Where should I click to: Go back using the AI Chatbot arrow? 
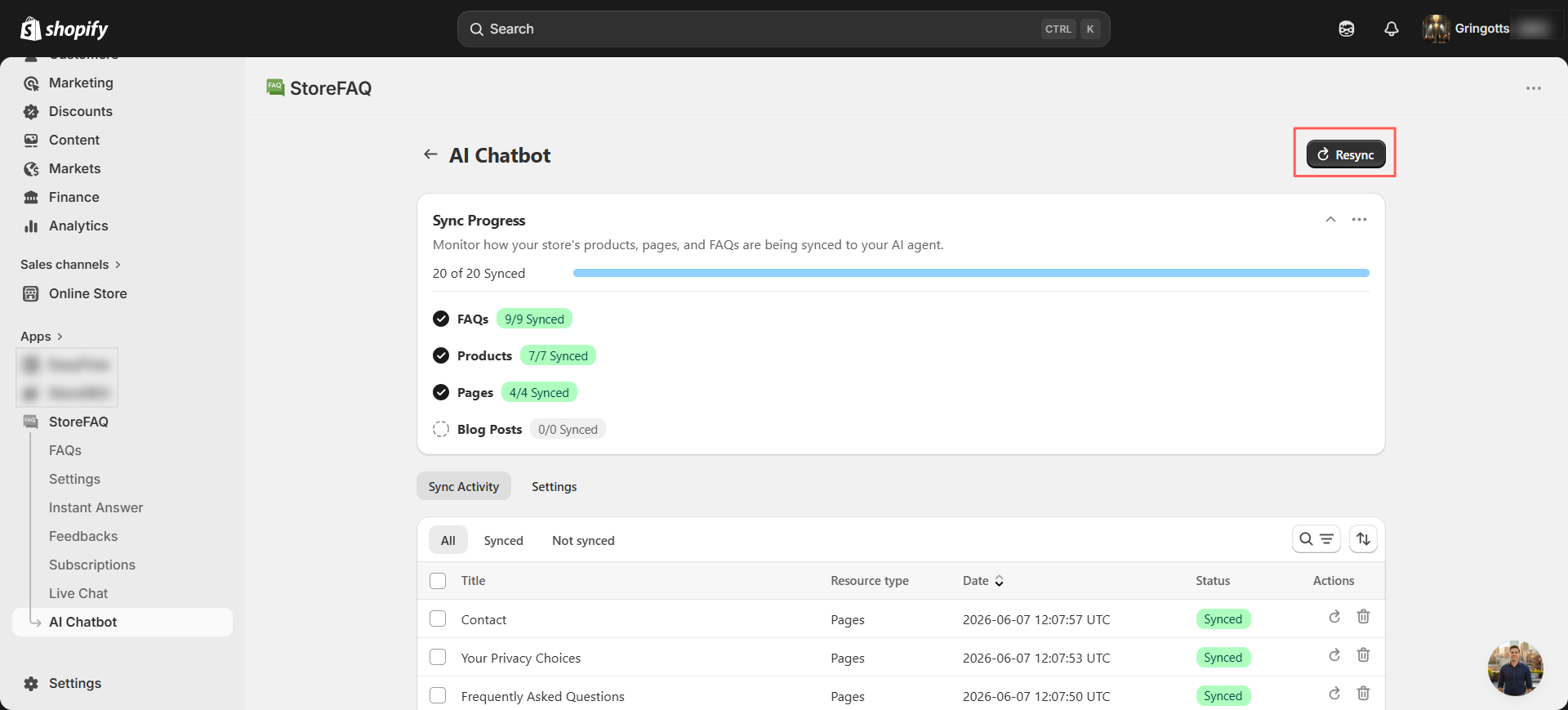pos(430,154)
